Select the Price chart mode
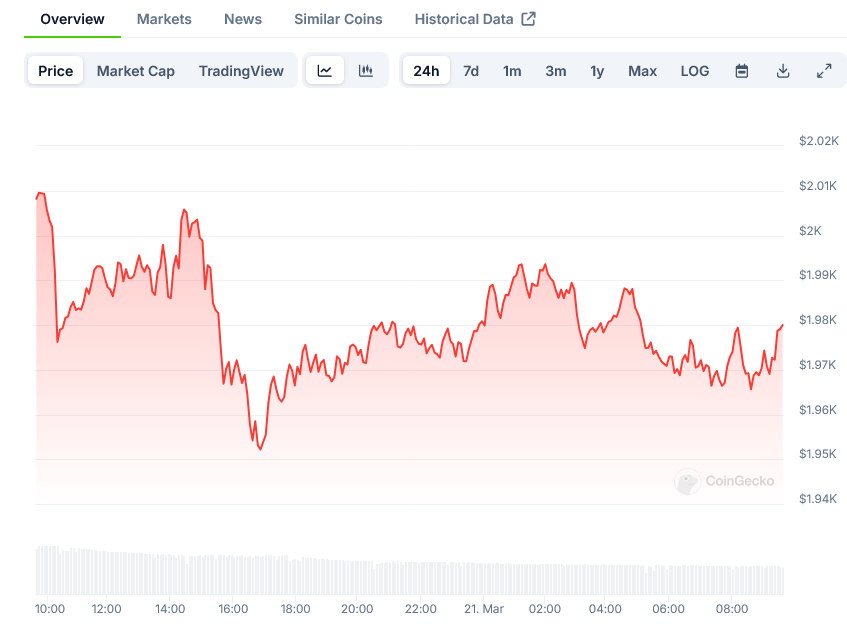Viewport: 847px width, 628px height. tap(56, 71)
